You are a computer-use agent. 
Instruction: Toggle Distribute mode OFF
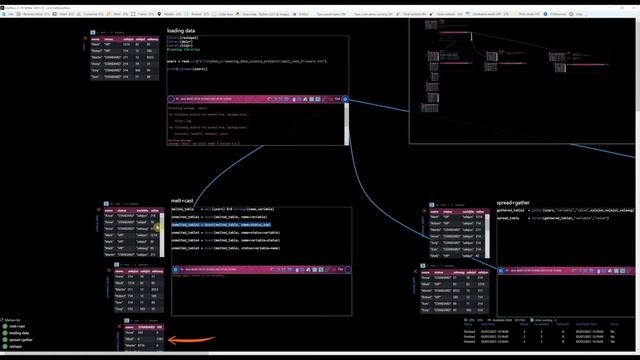pyautogui.click(x=487, y=14)
